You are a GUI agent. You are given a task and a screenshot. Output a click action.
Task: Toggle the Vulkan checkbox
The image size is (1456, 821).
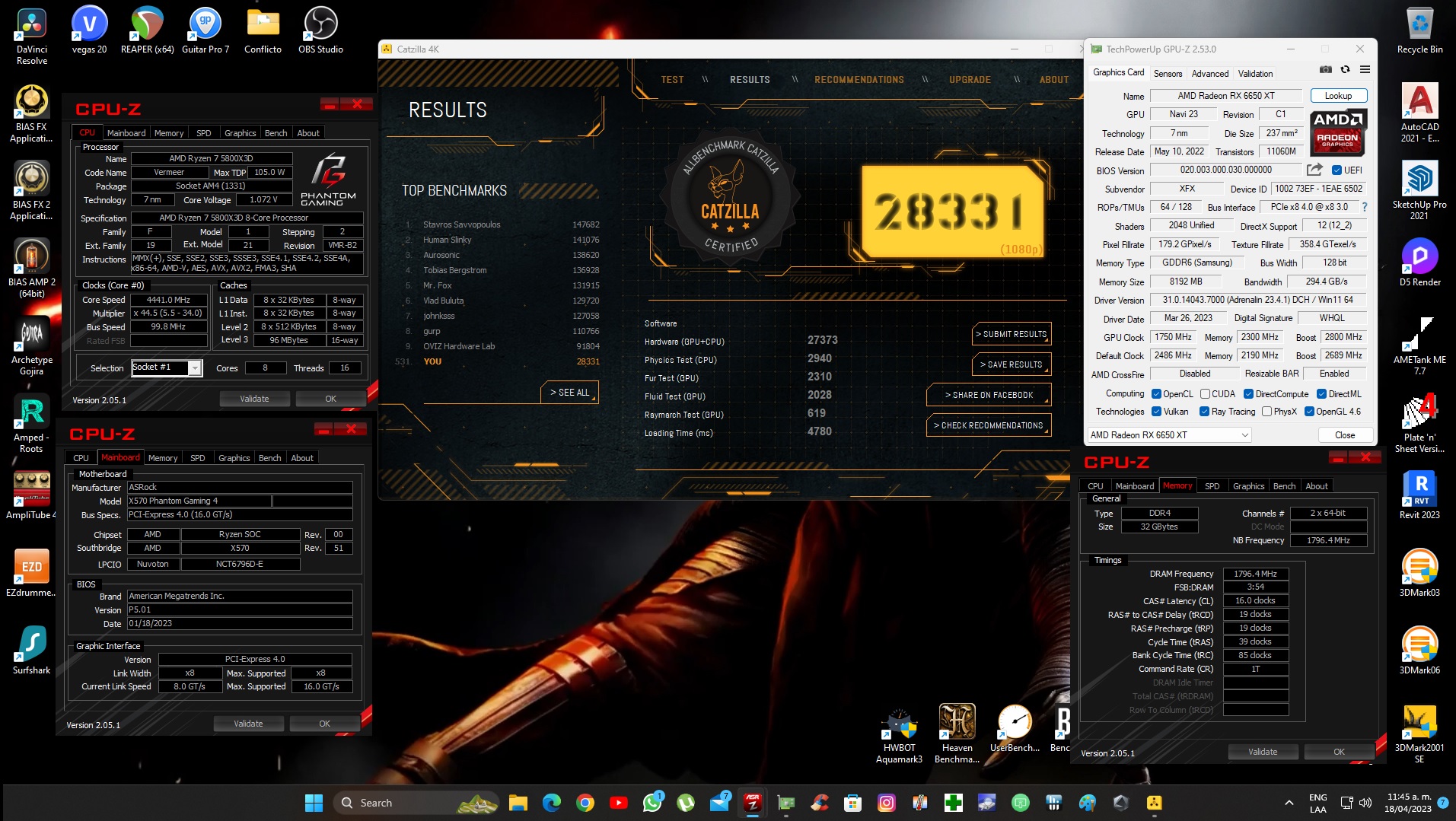pyautogui.click(x=1156, y=412)
